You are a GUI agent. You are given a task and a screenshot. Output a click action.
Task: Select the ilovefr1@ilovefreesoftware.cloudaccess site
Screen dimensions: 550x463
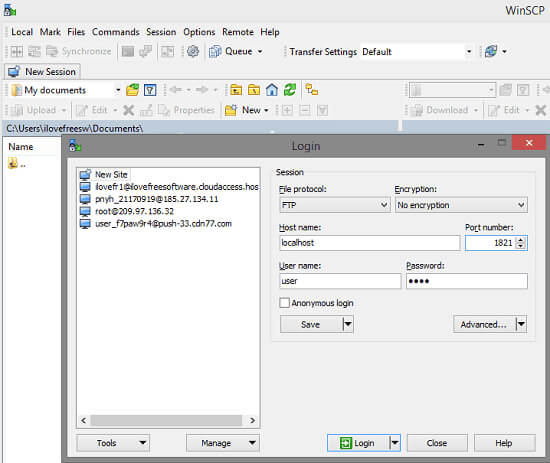pos(169,187)
